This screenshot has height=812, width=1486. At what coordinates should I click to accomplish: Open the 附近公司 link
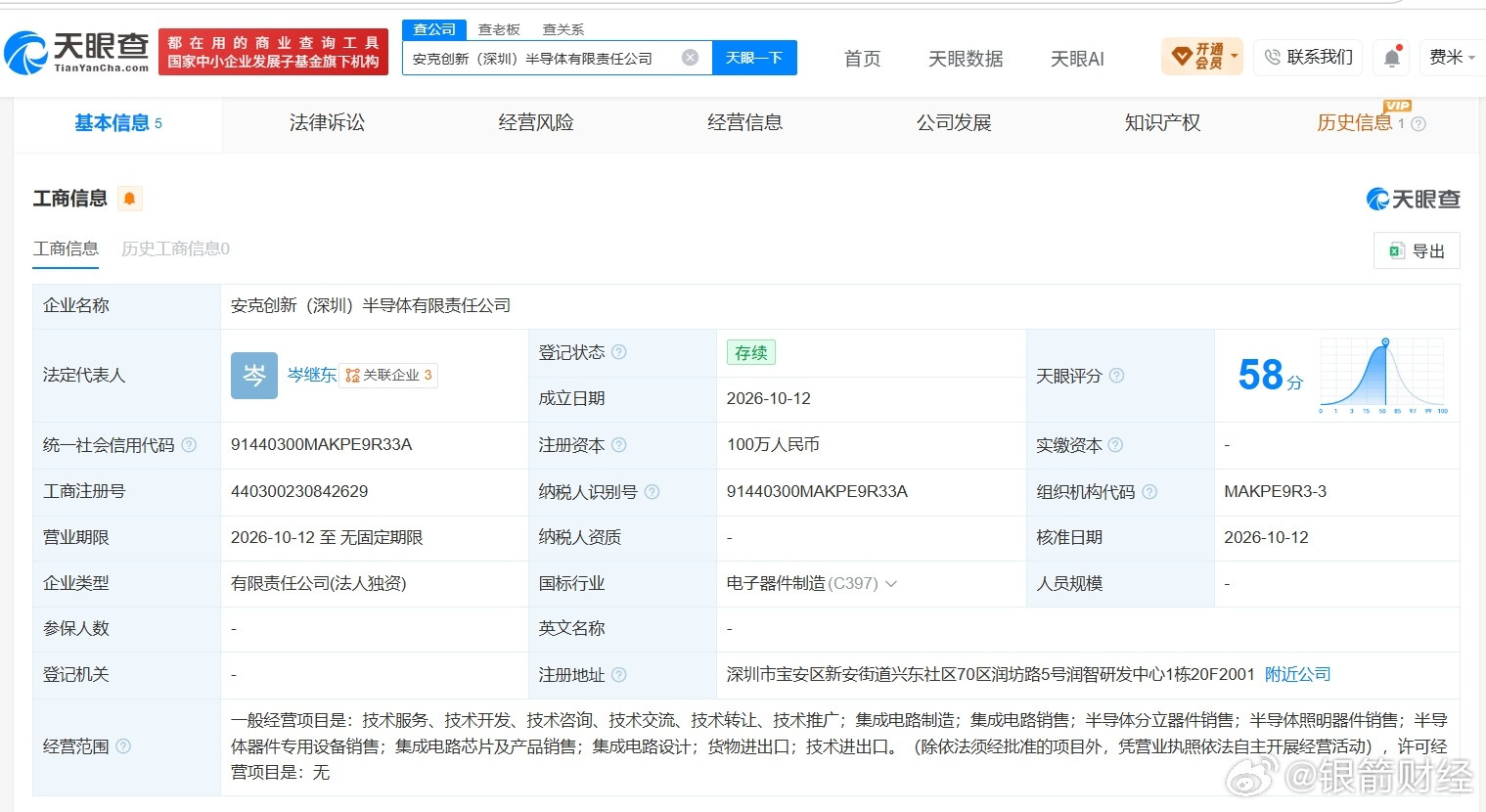(1298, 674)
